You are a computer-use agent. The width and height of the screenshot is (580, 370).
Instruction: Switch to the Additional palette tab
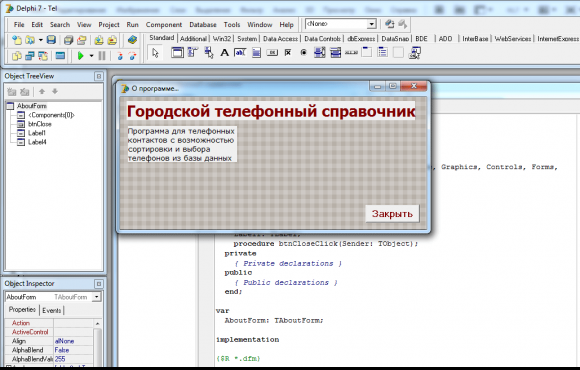(x=193, y=38)
